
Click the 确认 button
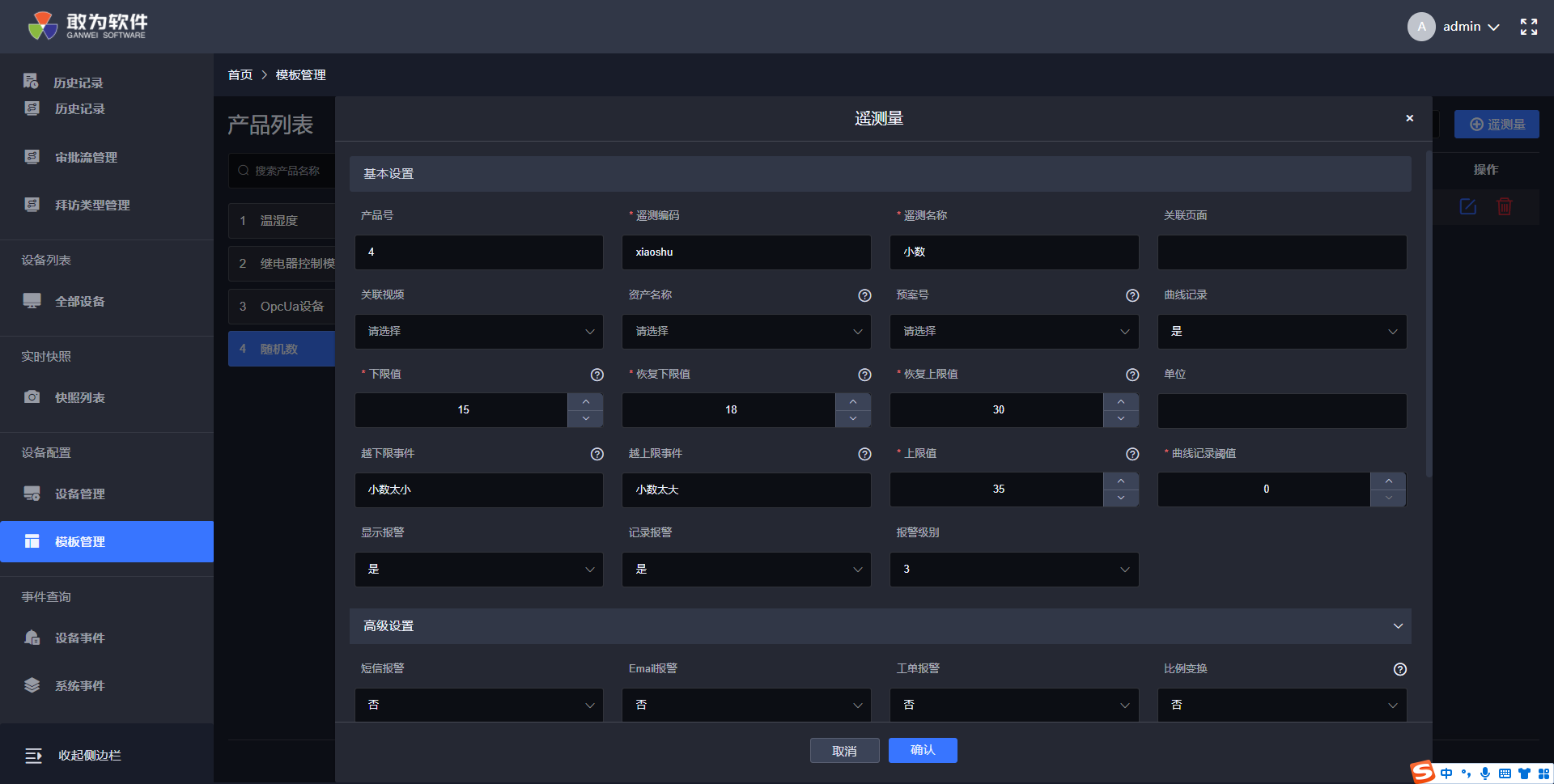tap(922, 750)
